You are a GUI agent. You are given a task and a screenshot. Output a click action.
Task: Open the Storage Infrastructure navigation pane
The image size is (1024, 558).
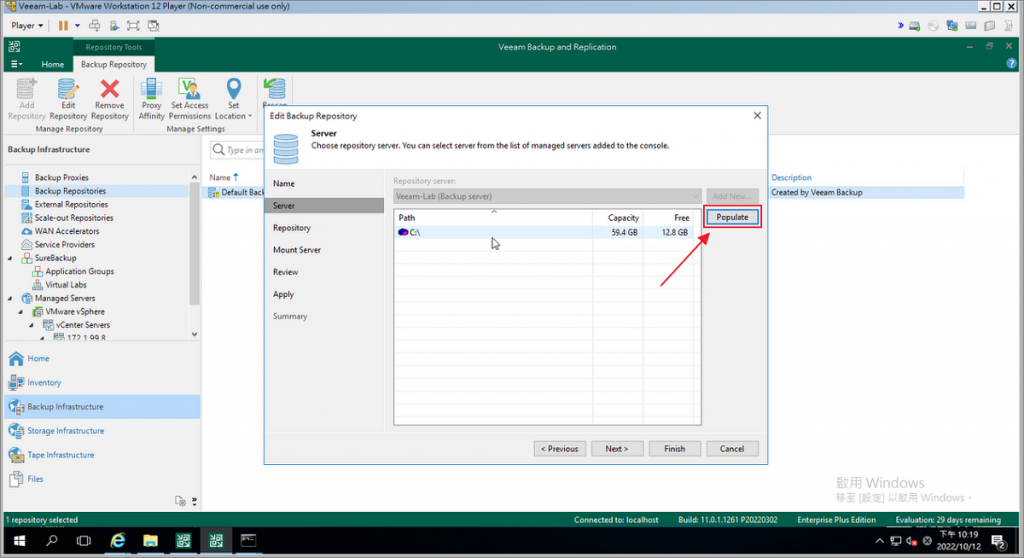click(x=103, y=431)
